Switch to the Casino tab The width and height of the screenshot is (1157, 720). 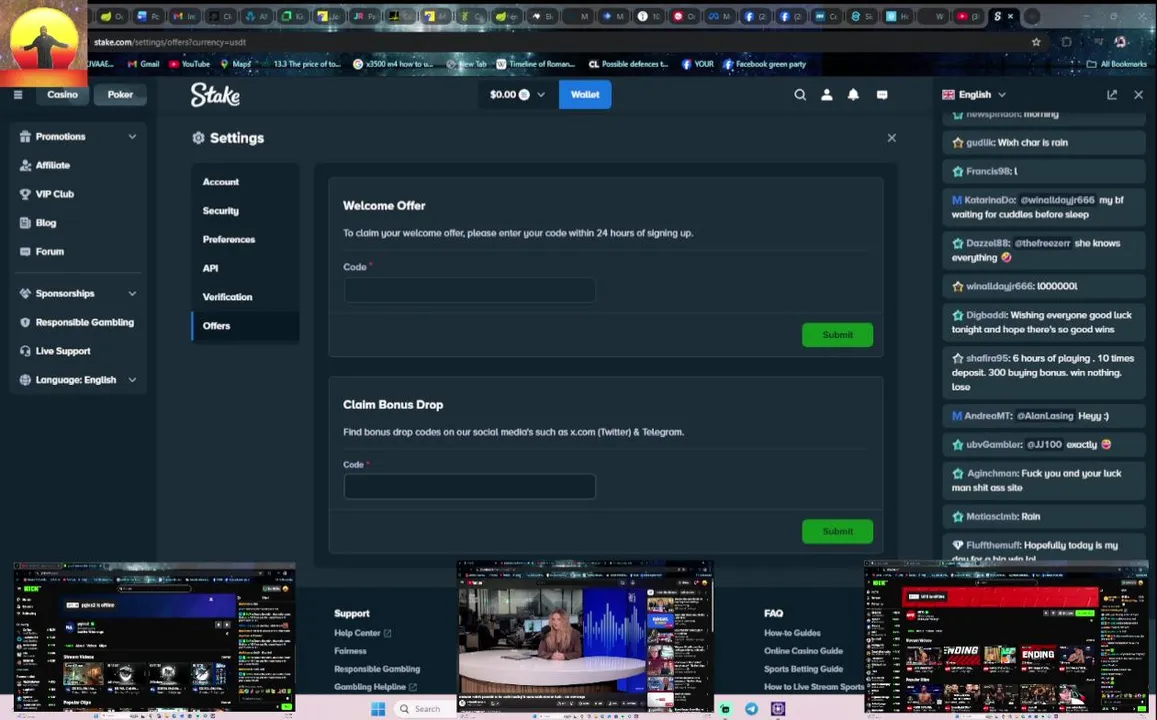[x=62, y=94]
